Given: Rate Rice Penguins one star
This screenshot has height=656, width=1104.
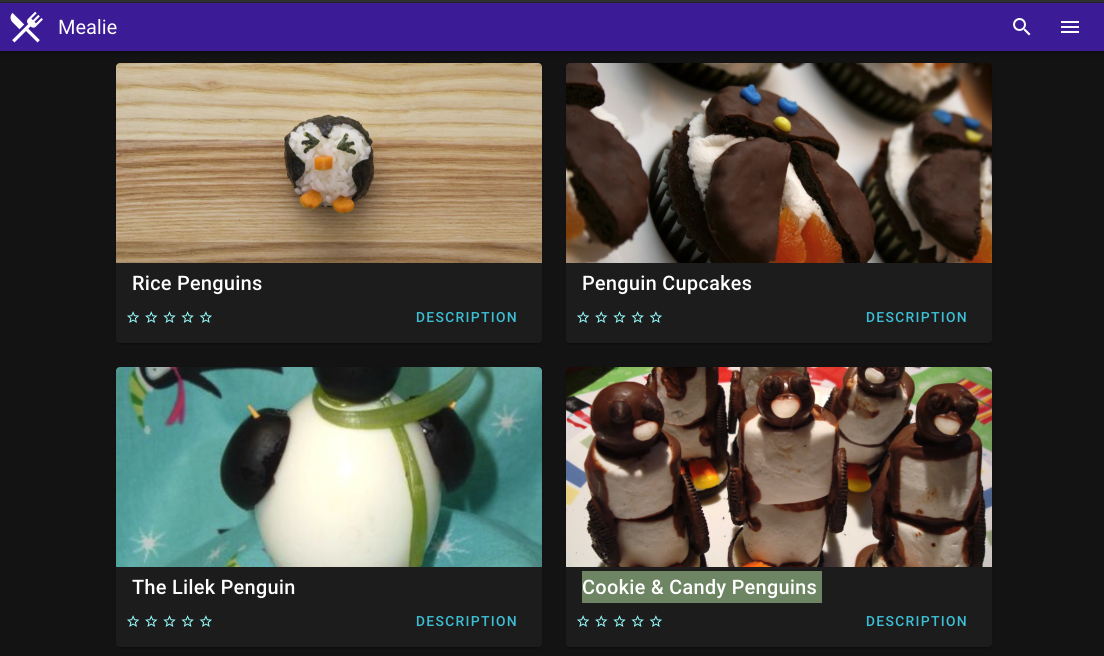Looking at the screenshot, I should click(133, 317).
